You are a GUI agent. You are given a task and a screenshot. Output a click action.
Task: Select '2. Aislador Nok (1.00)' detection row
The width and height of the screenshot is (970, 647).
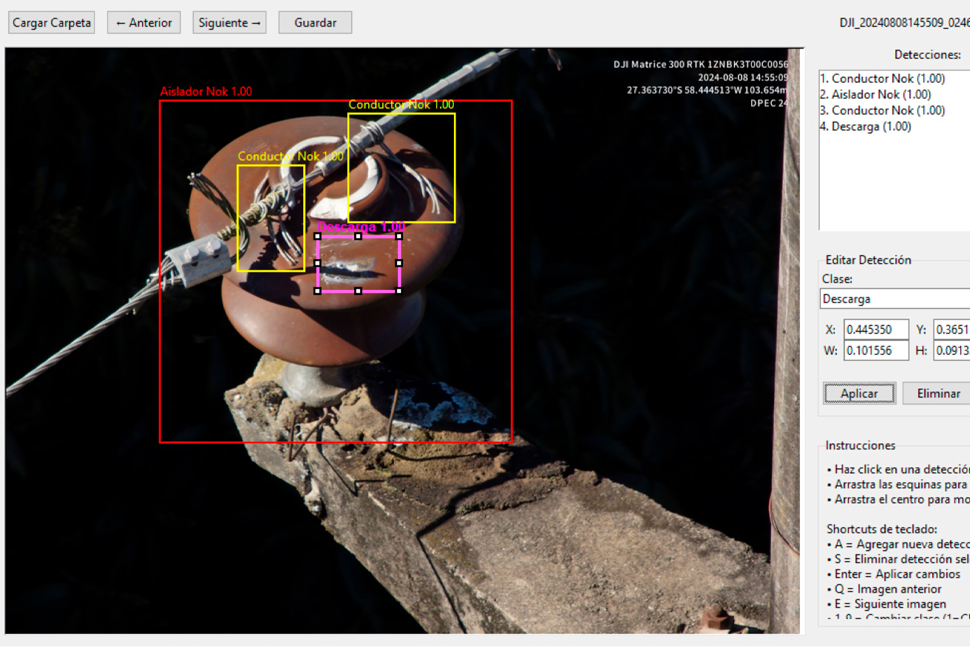876,95
